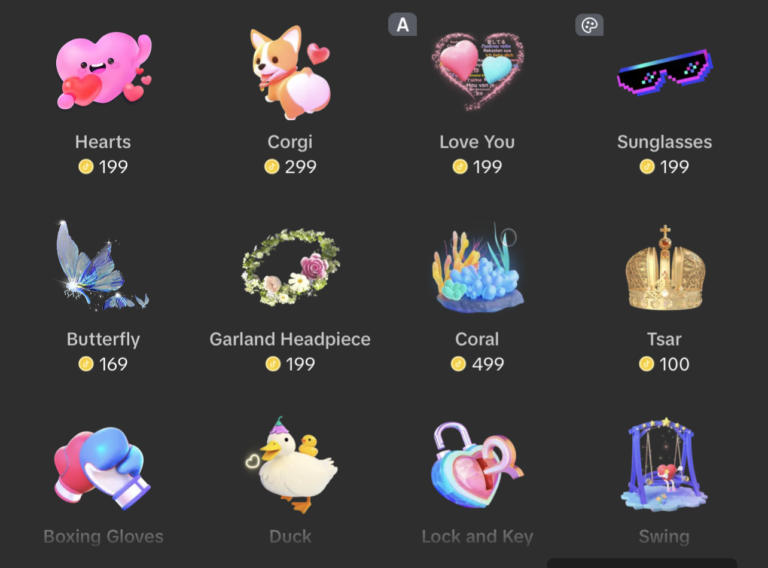Pick the Love You heart gift
The image size is (768, 568).
(477, 71)
